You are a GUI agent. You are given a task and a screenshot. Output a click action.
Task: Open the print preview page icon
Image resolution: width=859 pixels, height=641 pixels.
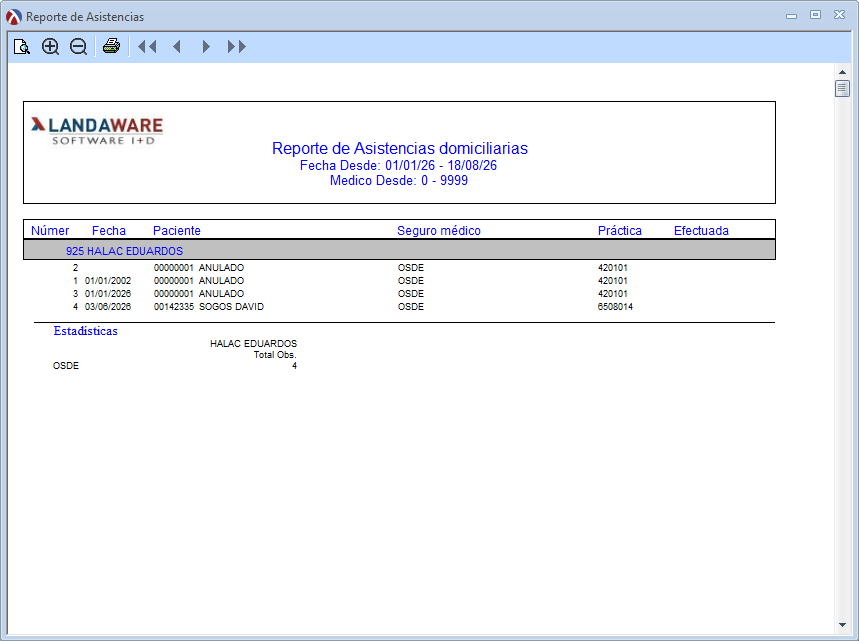(21, 47)
